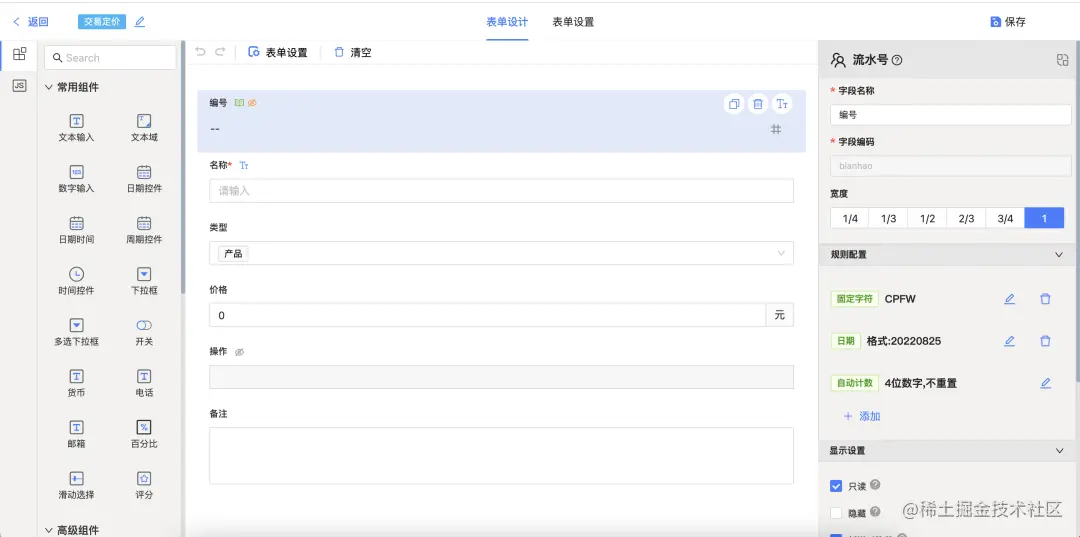Click 表单设置 in the canvas toolbar

coord(278,52)
